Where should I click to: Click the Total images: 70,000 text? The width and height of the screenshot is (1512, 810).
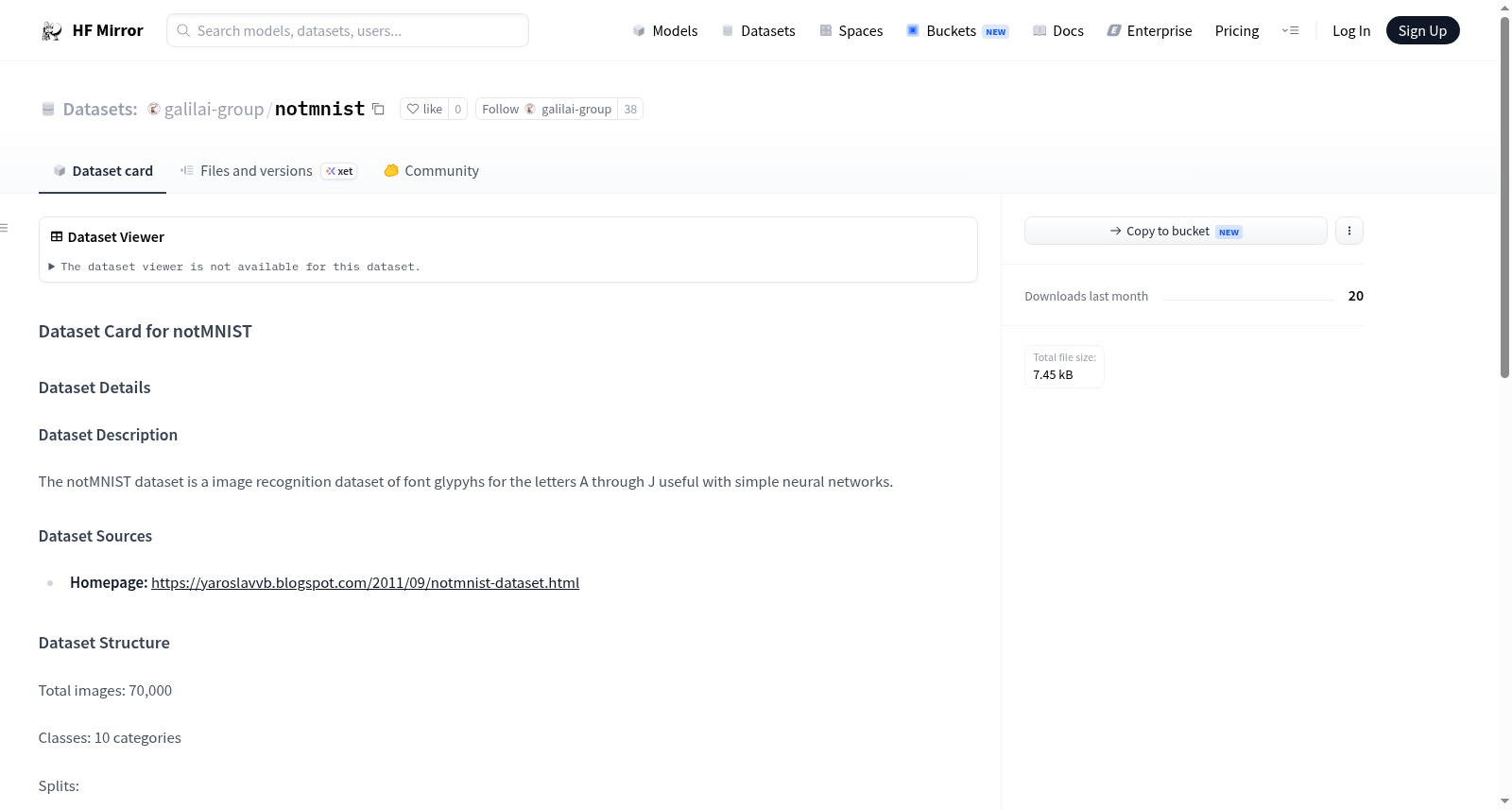tap(105, 690)
